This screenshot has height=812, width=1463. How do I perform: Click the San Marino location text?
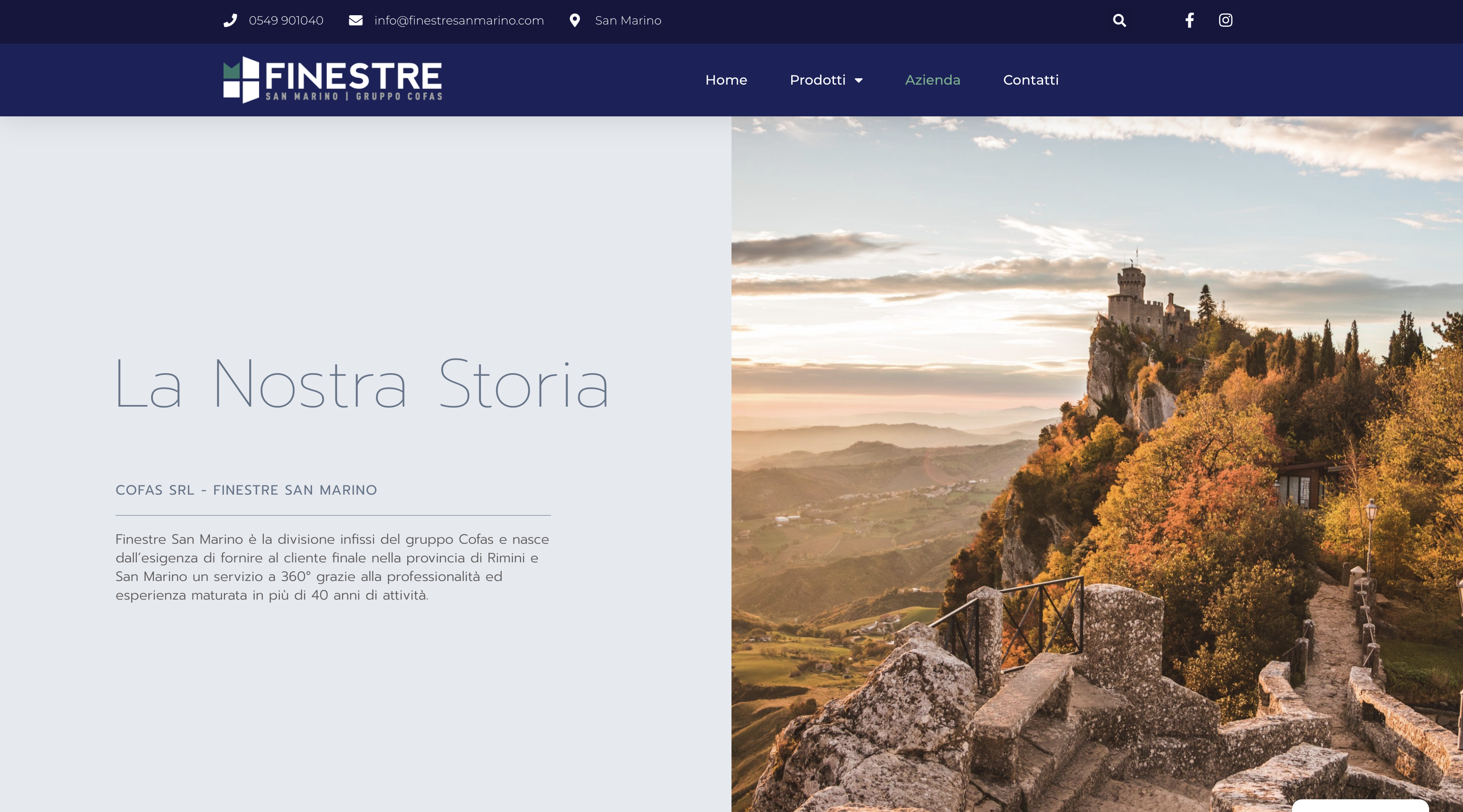628,20
